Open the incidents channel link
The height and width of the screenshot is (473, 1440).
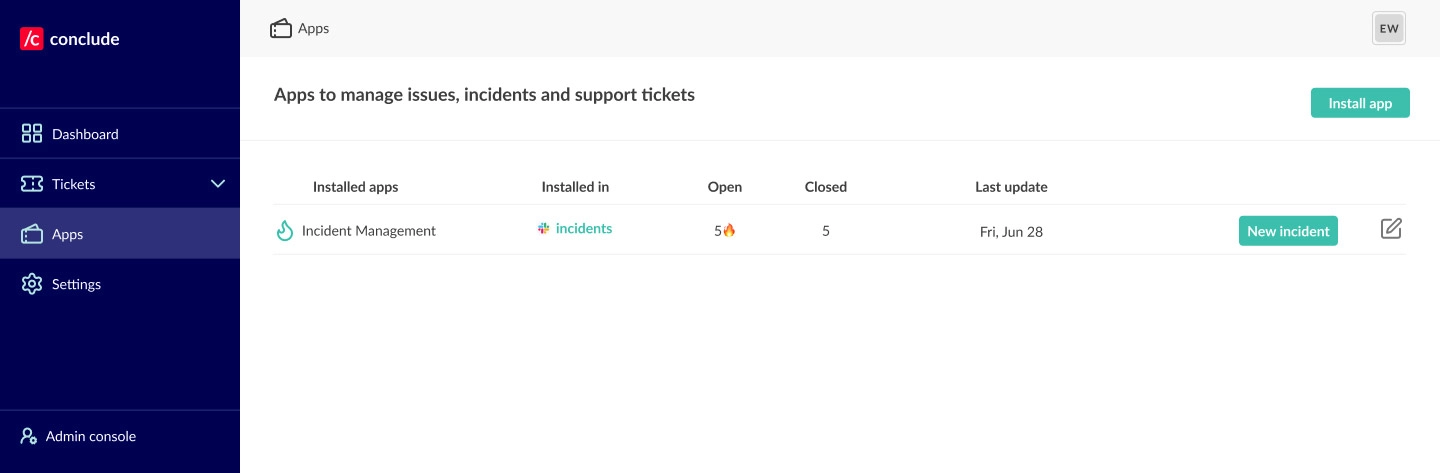tap(584, 229)
